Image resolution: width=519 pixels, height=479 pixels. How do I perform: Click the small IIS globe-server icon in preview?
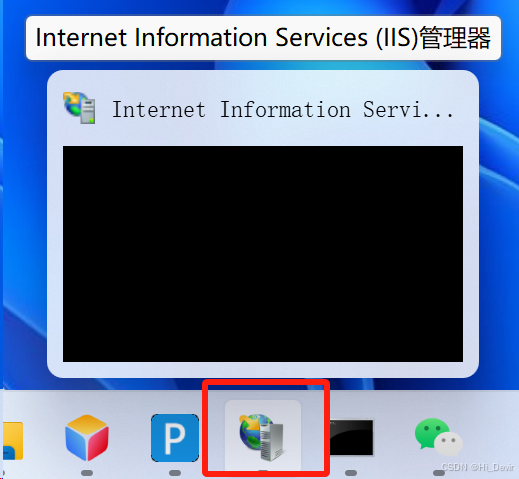(79, 108)
